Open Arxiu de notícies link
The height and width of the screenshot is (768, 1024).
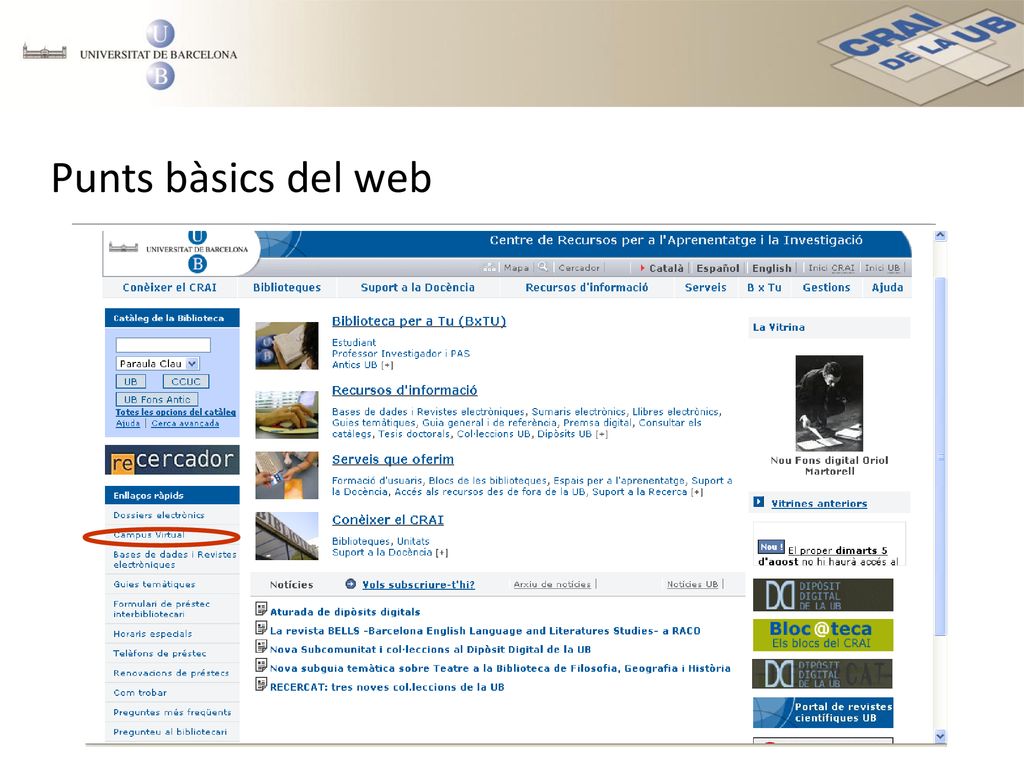[x=552, y=584]
